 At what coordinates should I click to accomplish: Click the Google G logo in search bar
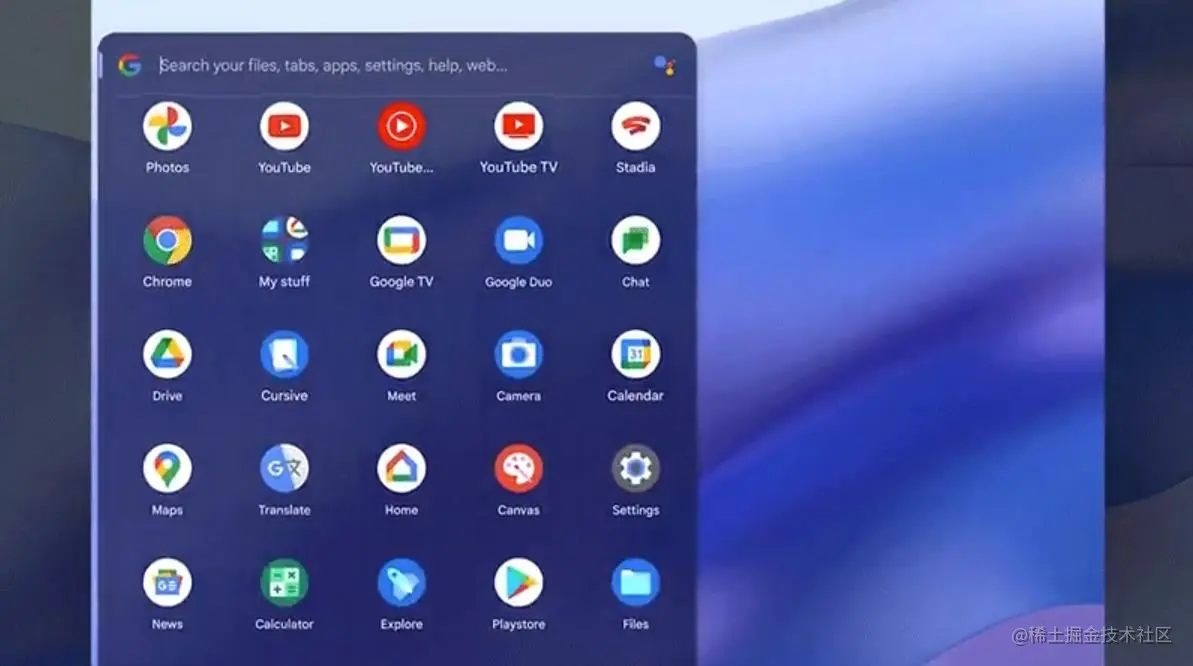130,65
